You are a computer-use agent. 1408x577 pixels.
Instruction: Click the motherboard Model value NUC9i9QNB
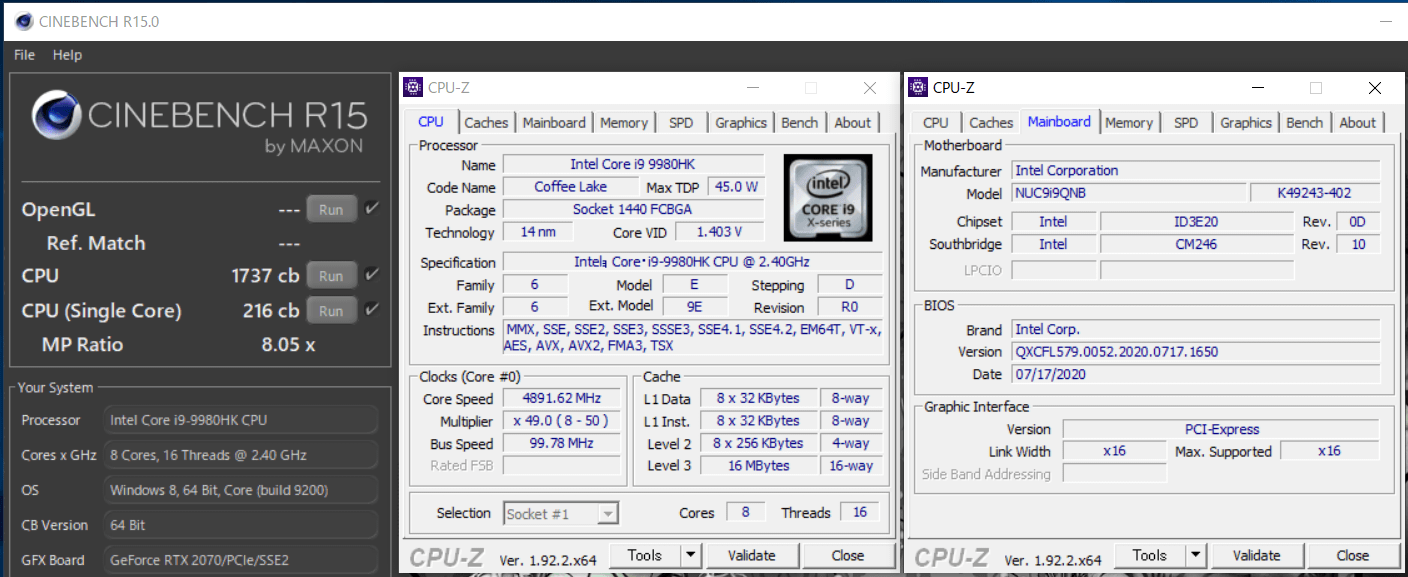1129,193
